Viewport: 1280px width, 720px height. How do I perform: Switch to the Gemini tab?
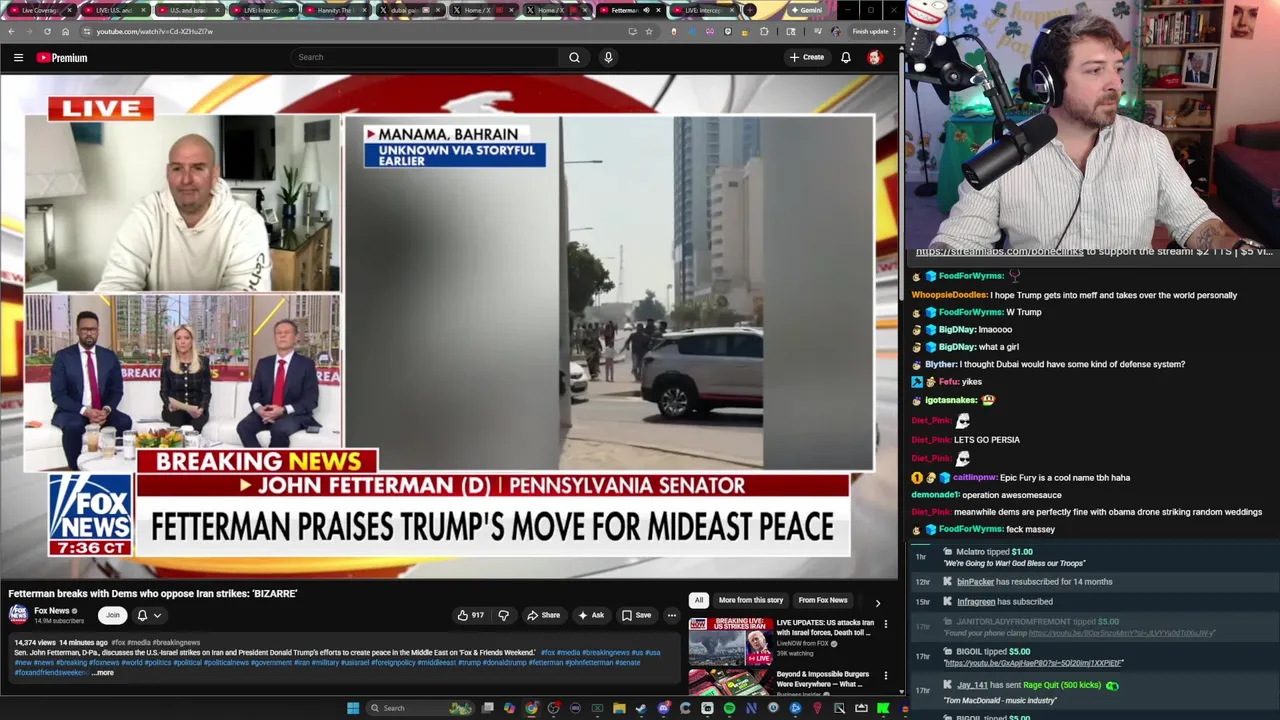click(808, 10)
